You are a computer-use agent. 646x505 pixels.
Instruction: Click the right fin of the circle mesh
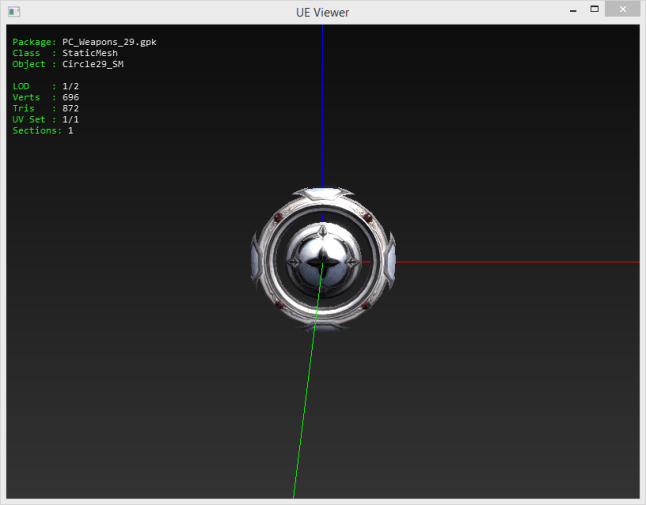(391, 259)
